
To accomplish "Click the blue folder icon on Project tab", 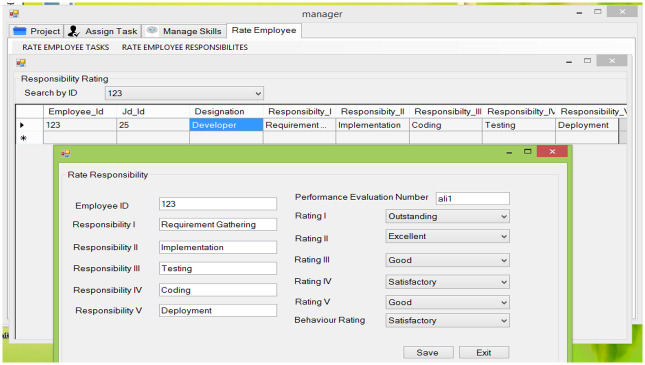I will pos(20,31).
